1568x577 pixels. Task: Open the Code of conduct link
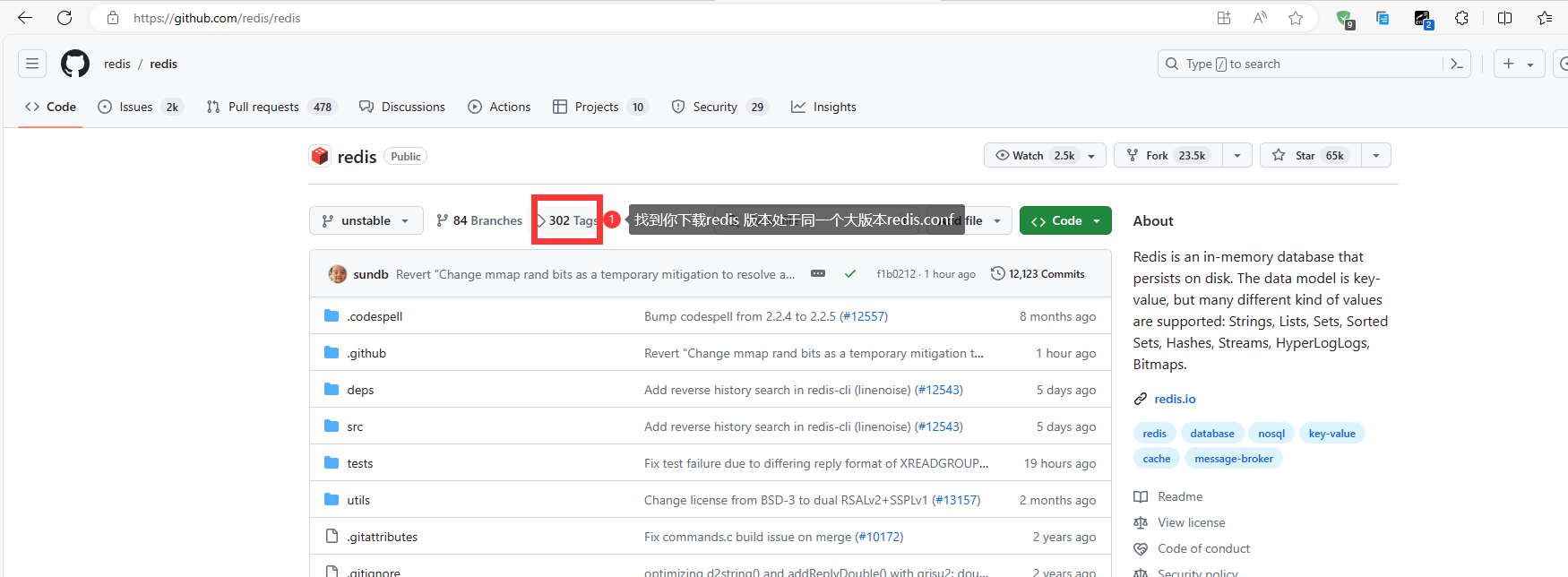coord(1192,548)
